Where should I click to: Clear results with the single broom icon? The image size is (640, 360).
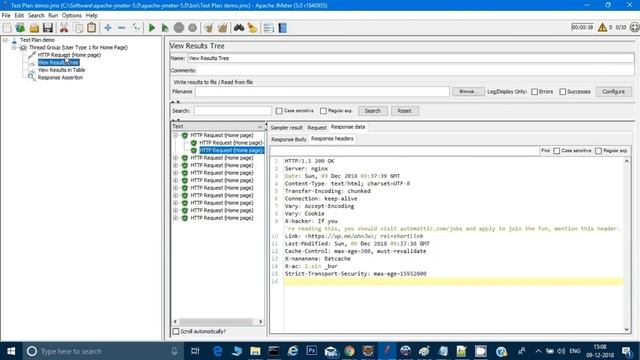209,28
